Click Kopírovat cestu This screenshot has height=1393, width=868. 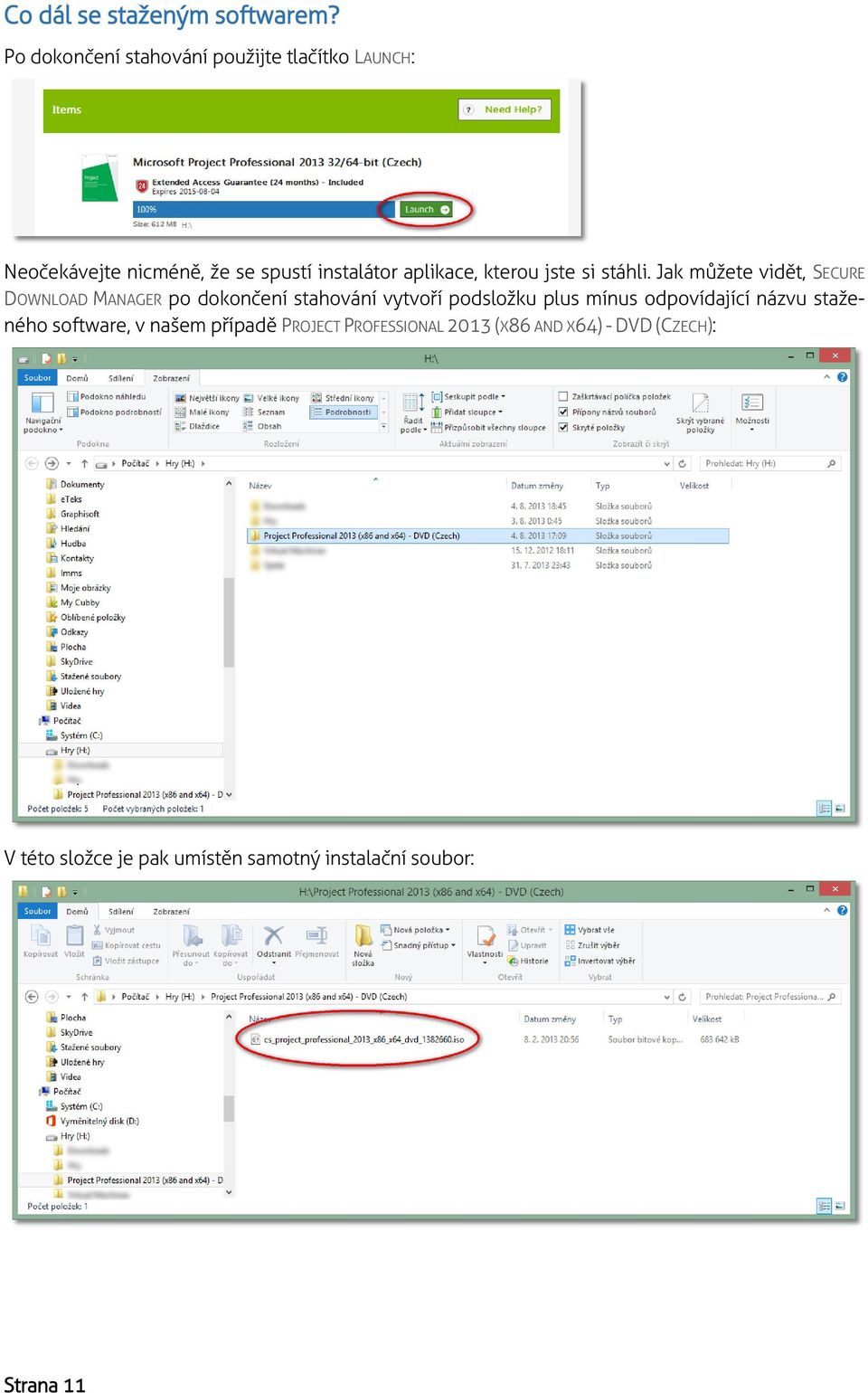click(126, 945)
